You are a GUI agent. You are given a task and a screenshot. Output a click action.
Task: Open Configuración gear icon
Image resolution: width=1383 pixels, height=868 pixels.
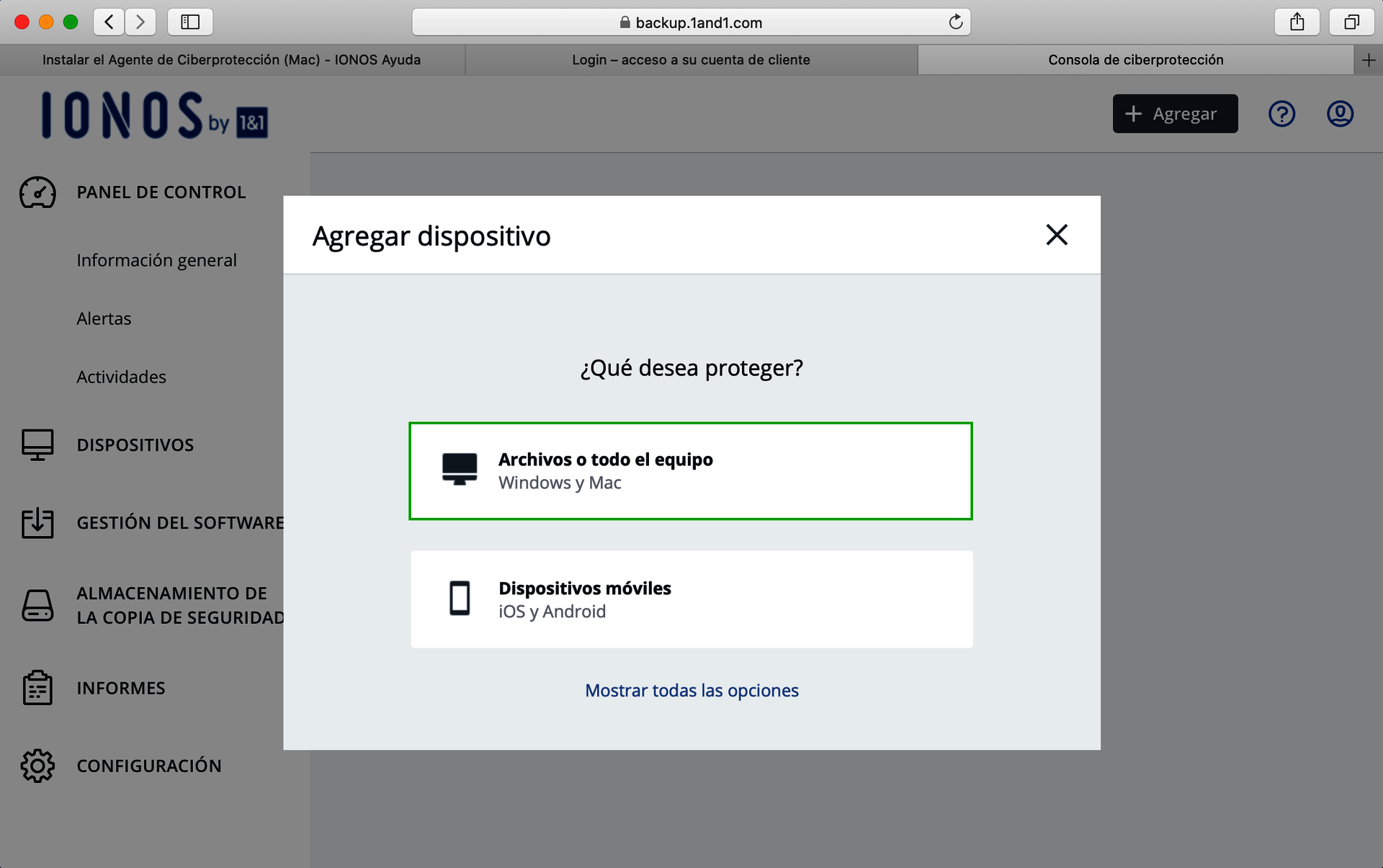(x=37, y=766)
